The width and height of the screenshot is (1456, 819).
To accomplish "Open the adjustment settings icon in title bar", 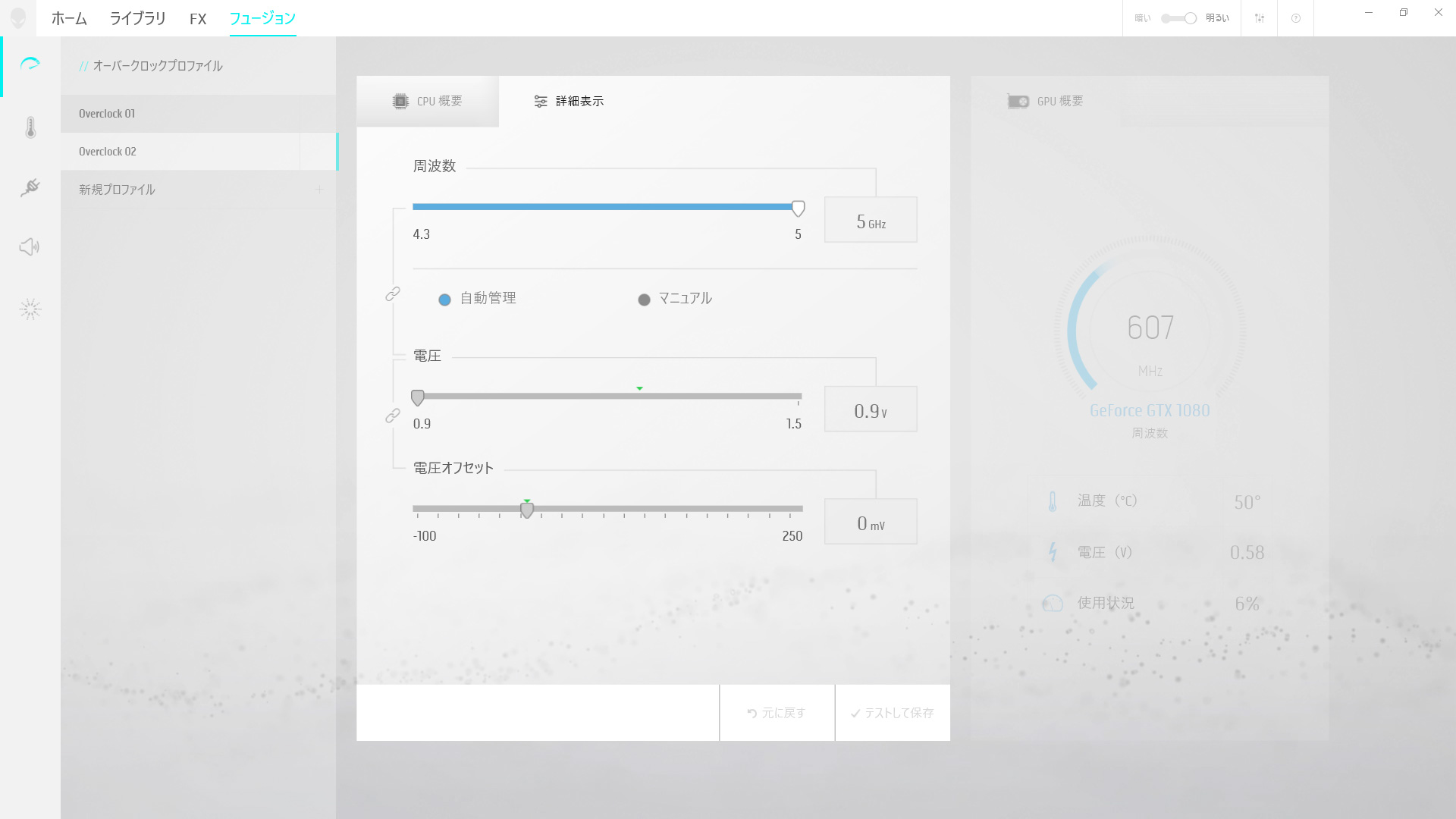I will coord(1259,18).
